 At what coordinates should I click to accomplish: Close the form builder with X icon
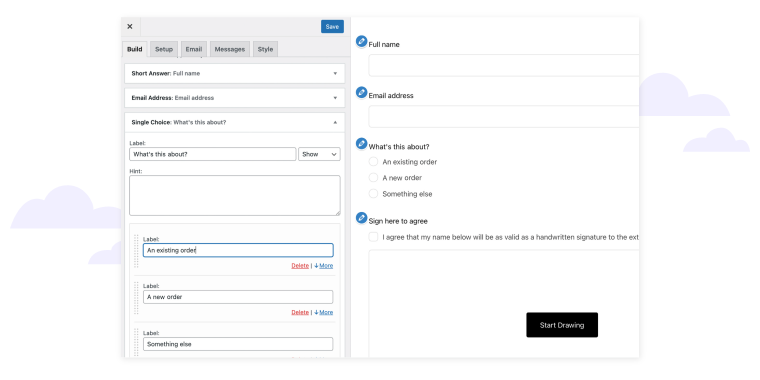129,27
